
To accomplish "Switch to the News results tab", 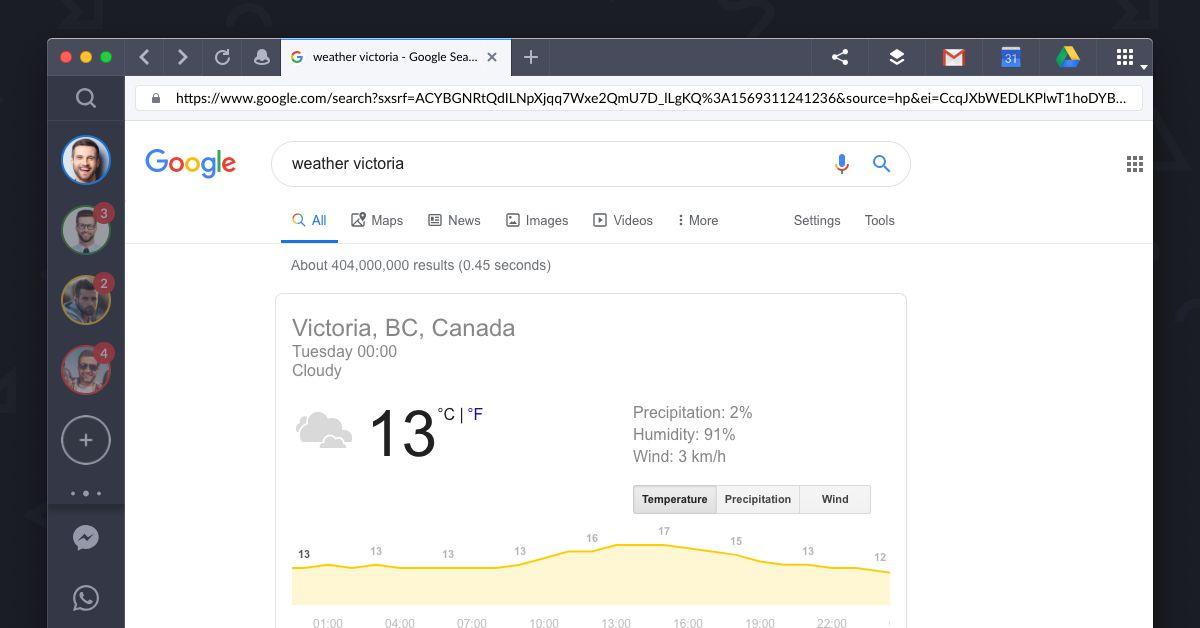I will 454,220.
